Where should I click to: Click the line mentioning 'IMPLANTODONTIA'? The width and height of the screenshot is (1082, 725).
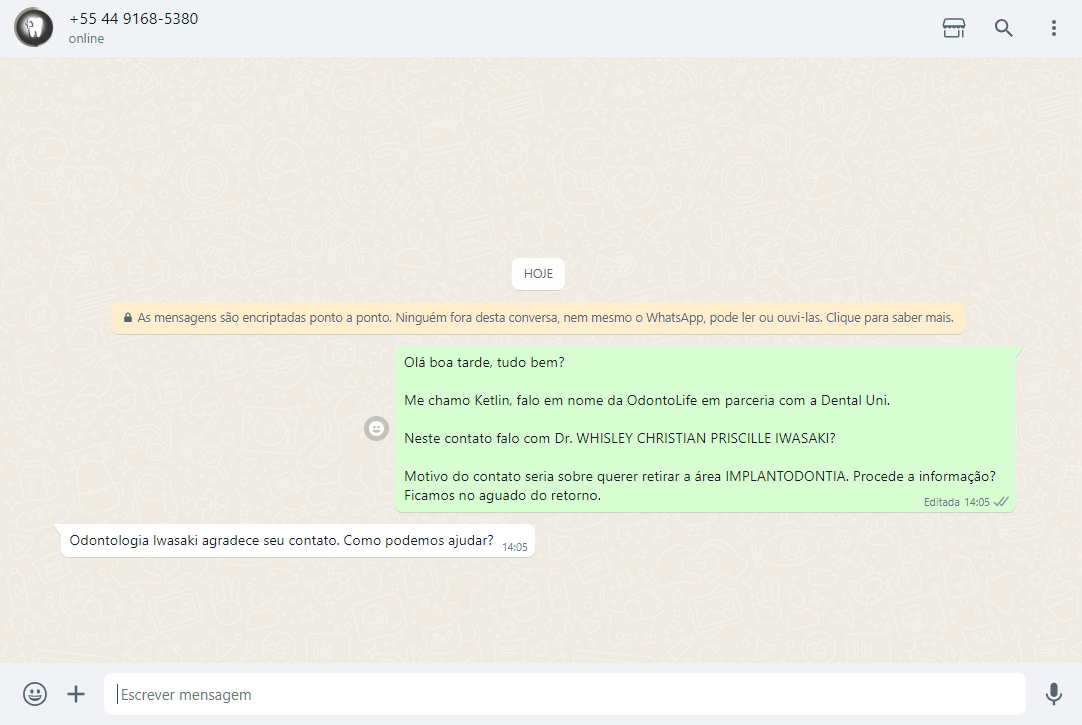(700, 477)
